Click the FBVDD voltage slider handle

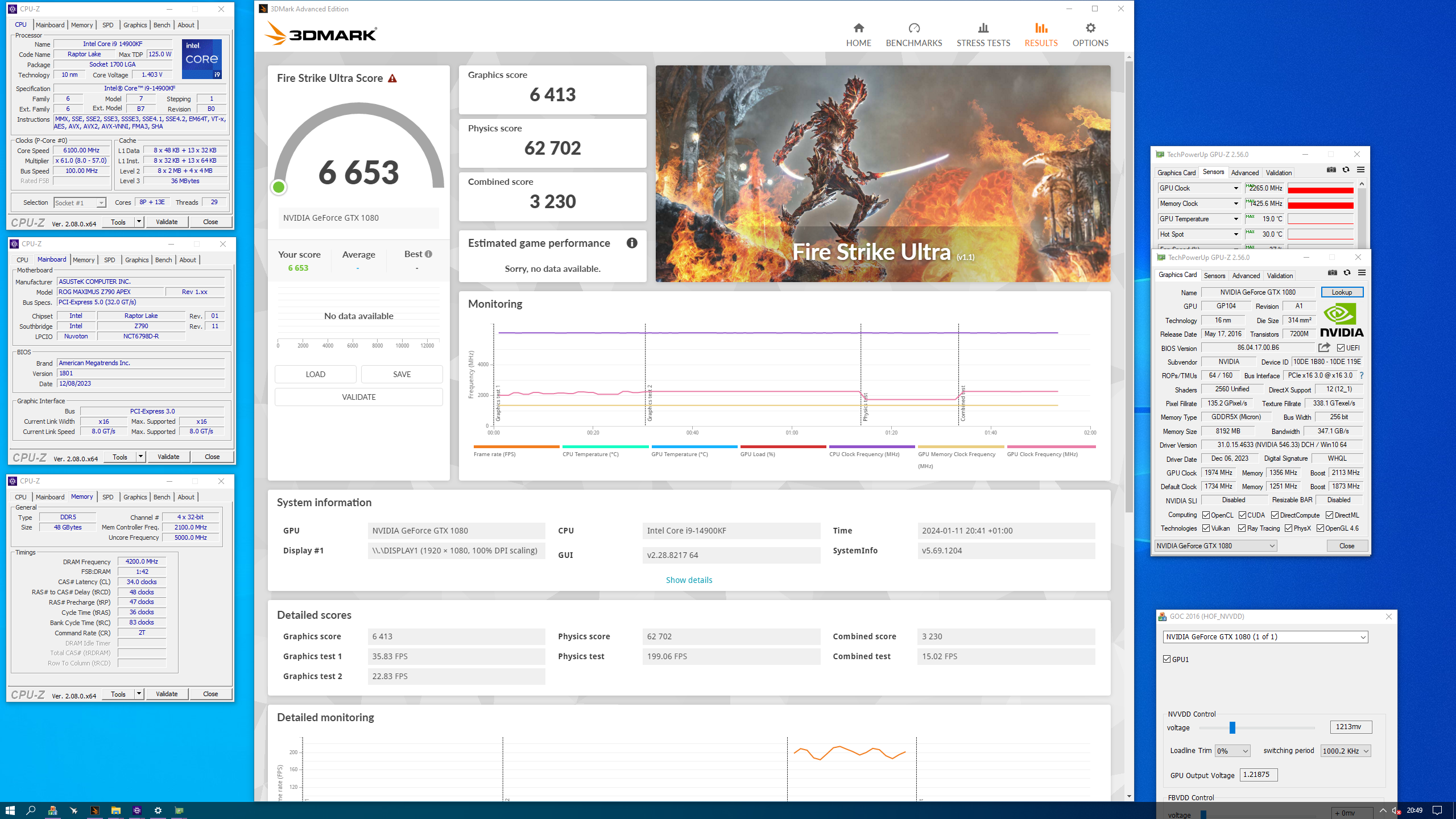click(x=1203, y=814)
